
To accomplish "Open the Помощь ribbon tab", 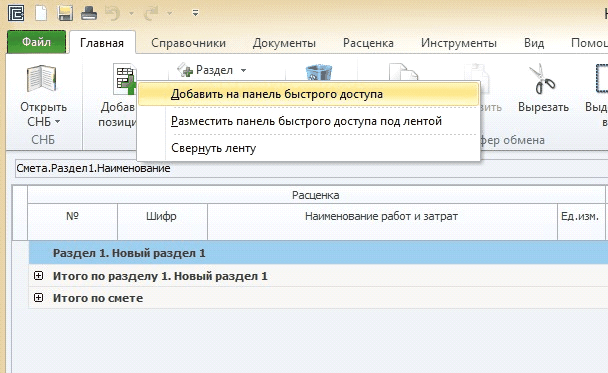I will tap(589, 43).
